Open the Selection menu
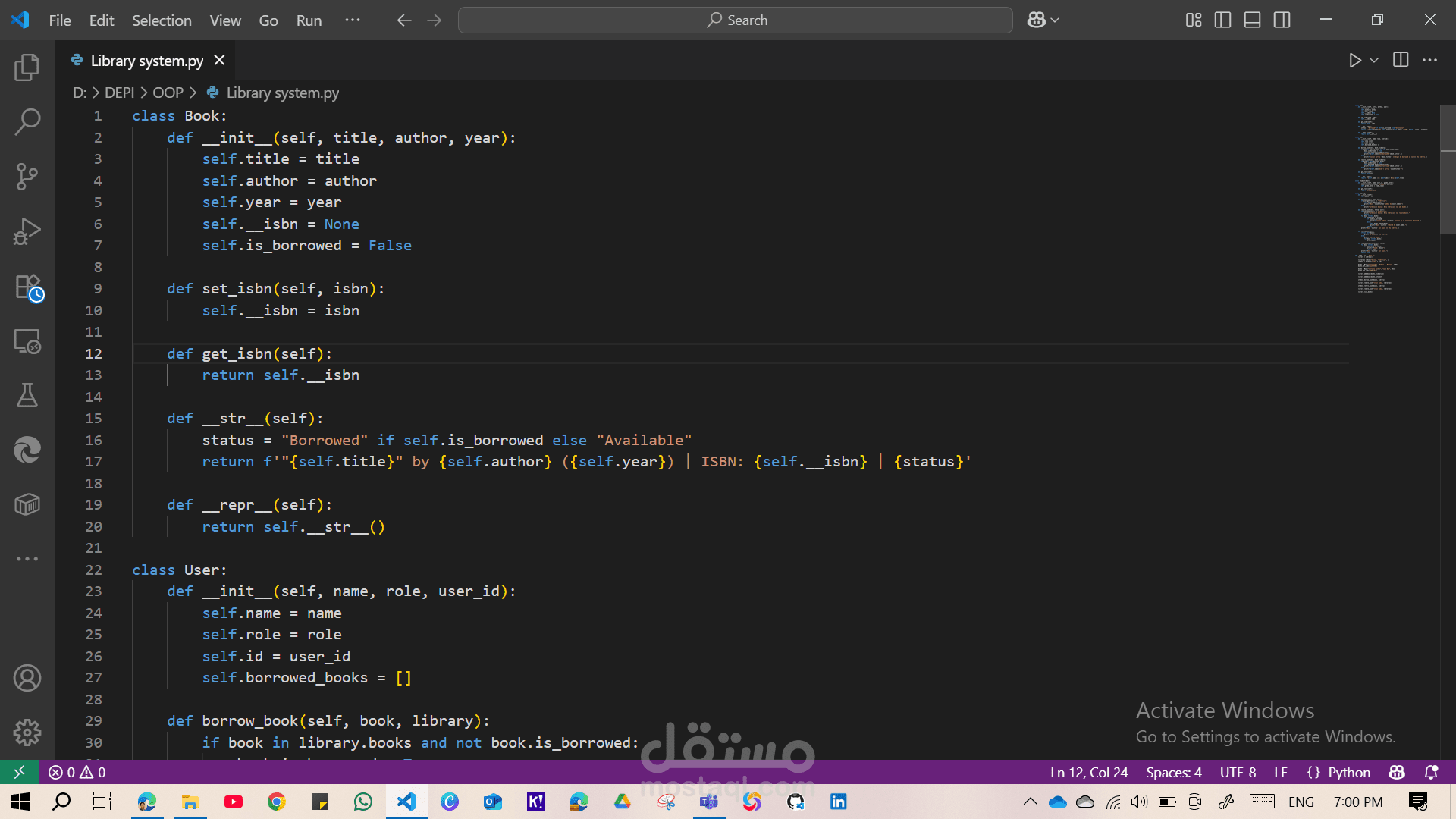Screen dimensions: 1456x819 coord(162,20)
